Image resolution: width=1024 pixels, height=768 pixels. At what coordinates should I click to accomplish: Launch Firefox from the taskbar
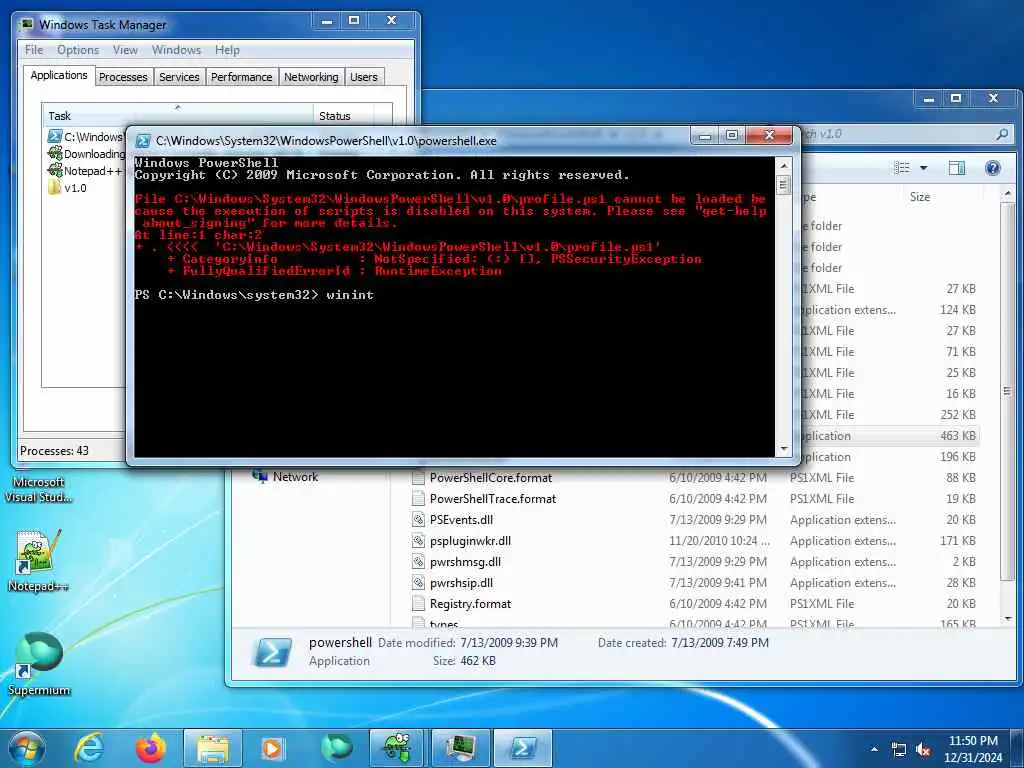point(150,748)
